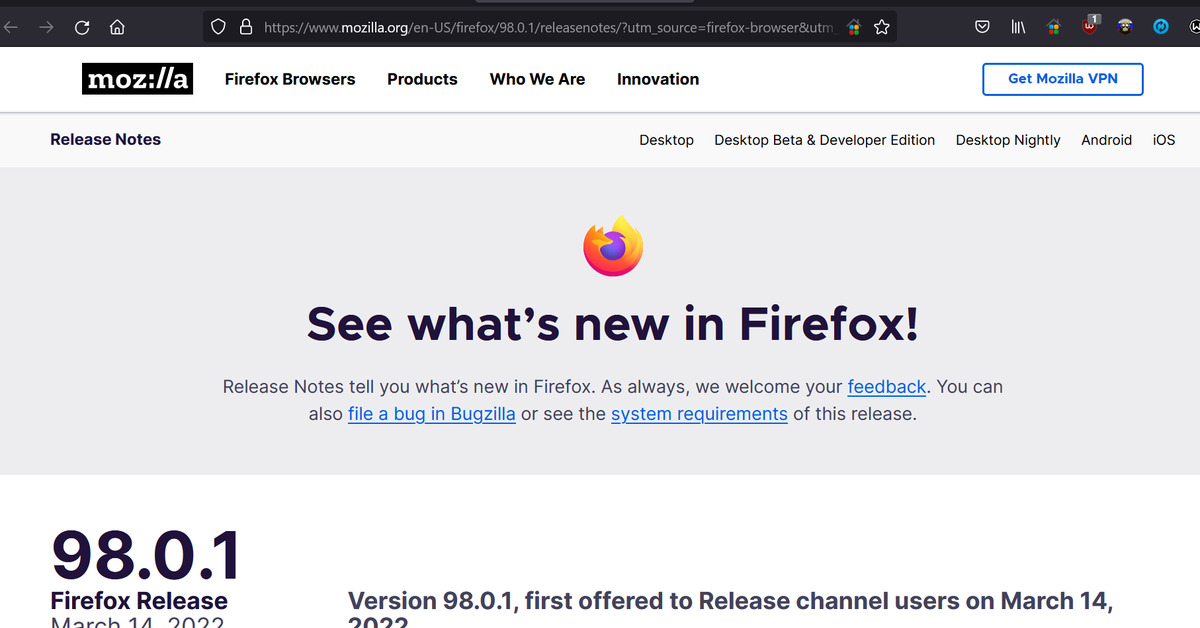Open the Products menu

[x=422, y=79]
